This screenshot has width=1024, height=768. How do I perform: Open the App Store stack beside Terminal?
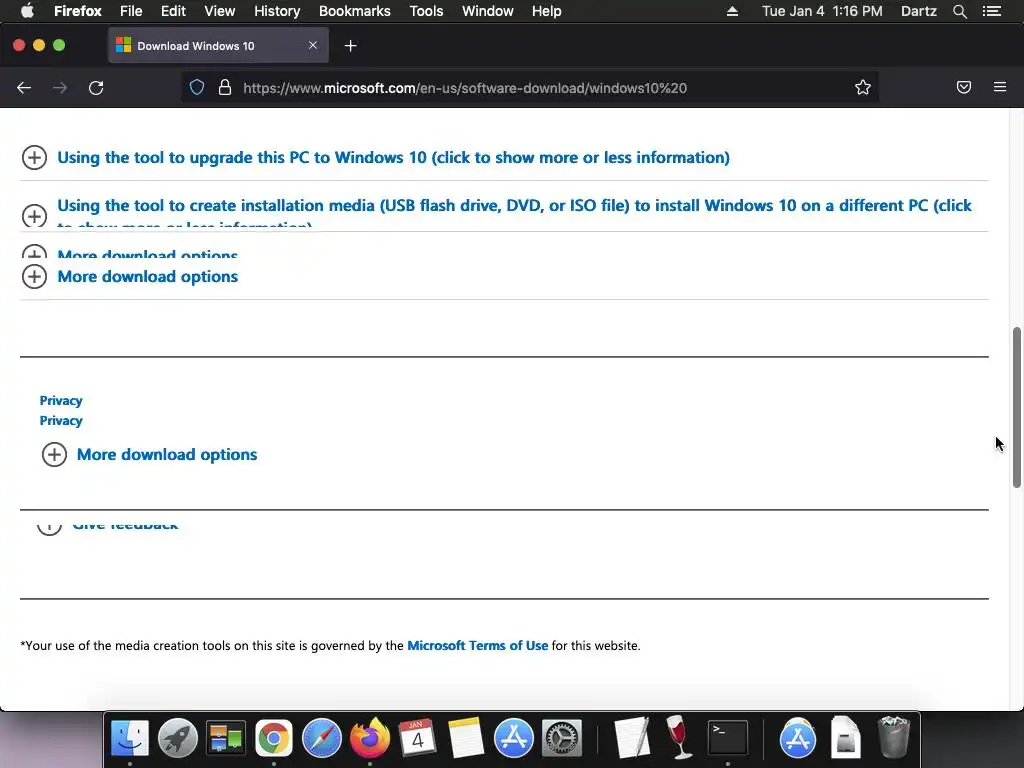[x=797, y=738]
